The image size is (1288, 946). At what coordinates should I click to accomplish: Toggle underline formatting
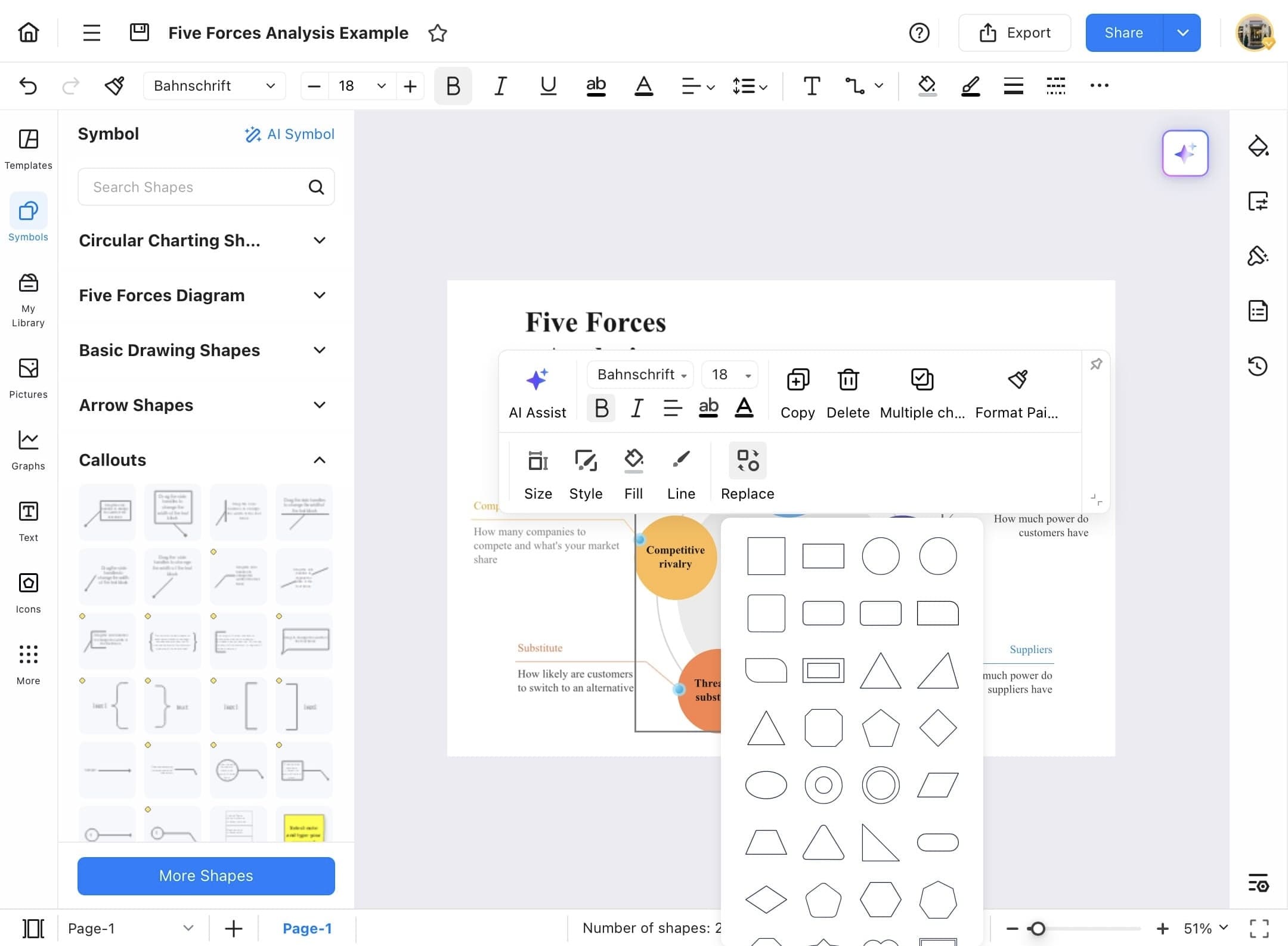coord(547,85)
